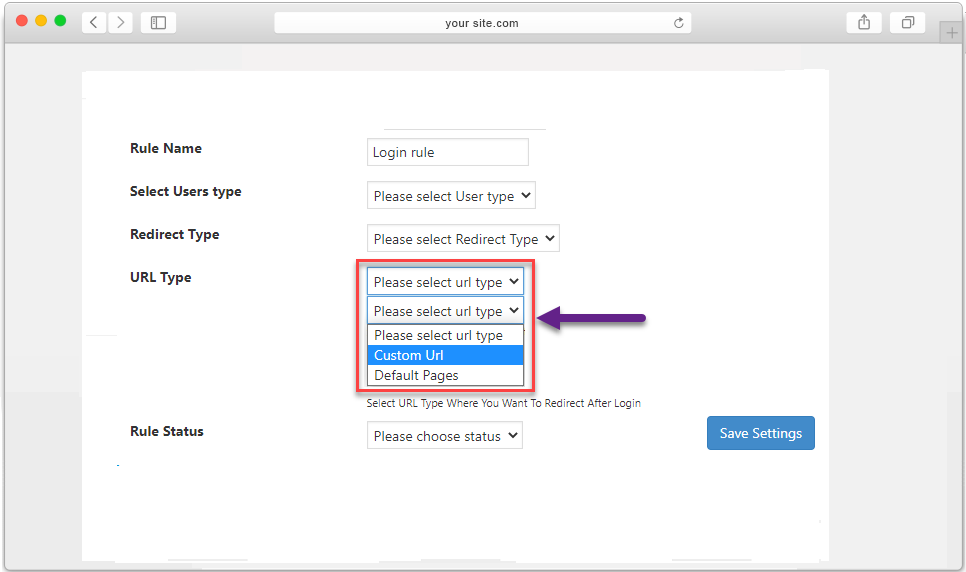Show all tabs overview icon

907,23
